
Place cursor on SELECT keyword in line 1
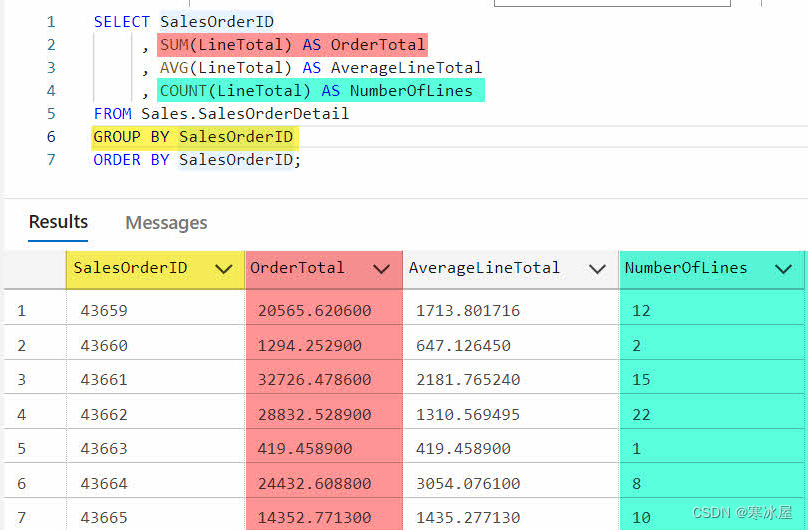(122, 22)
